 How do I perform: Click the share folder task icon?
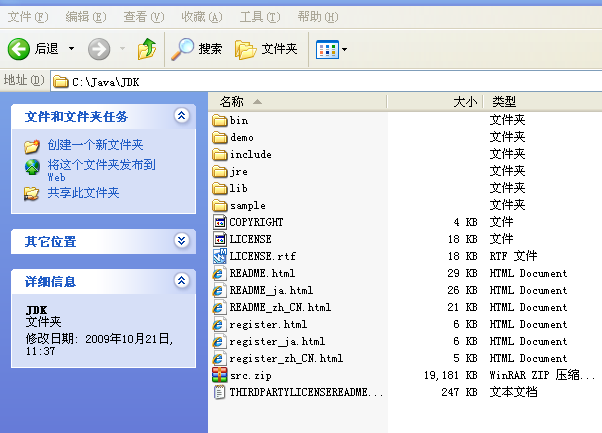tap(31, 193)
